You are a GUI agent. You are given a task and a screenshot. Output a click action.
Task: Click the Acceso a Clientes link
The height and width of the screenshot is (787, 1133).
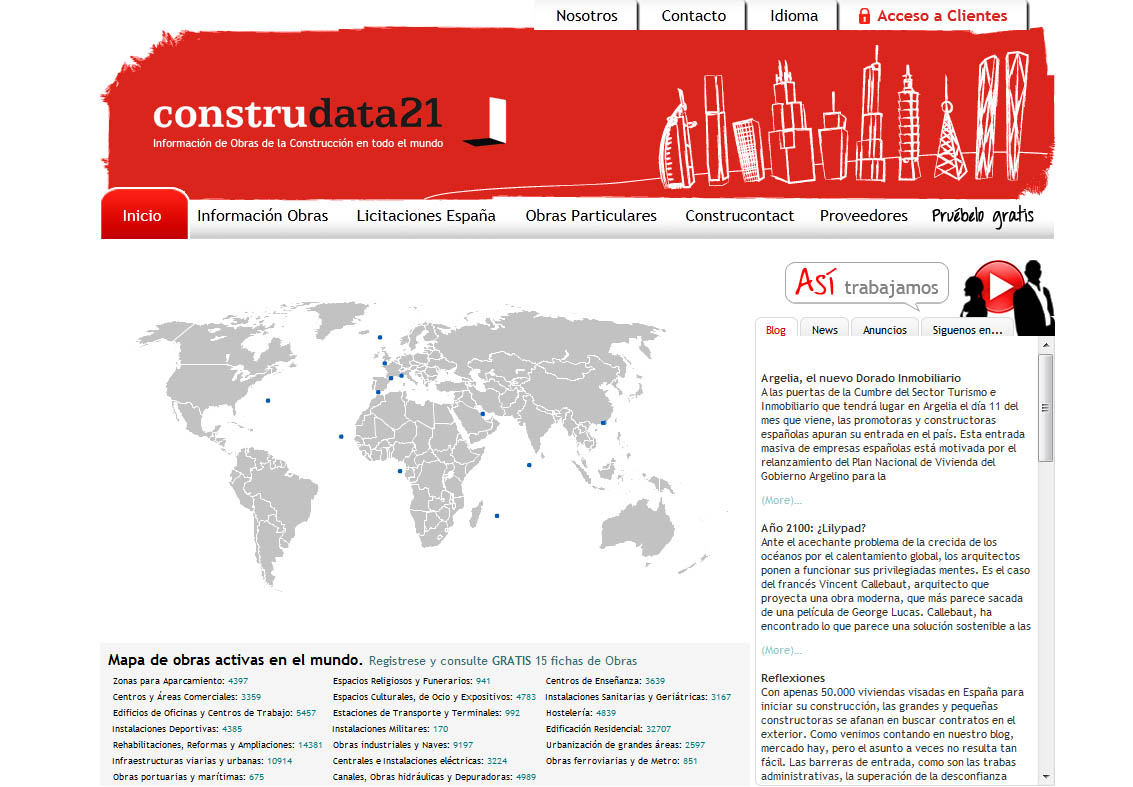pyautogui.click(x=942, y=16)
